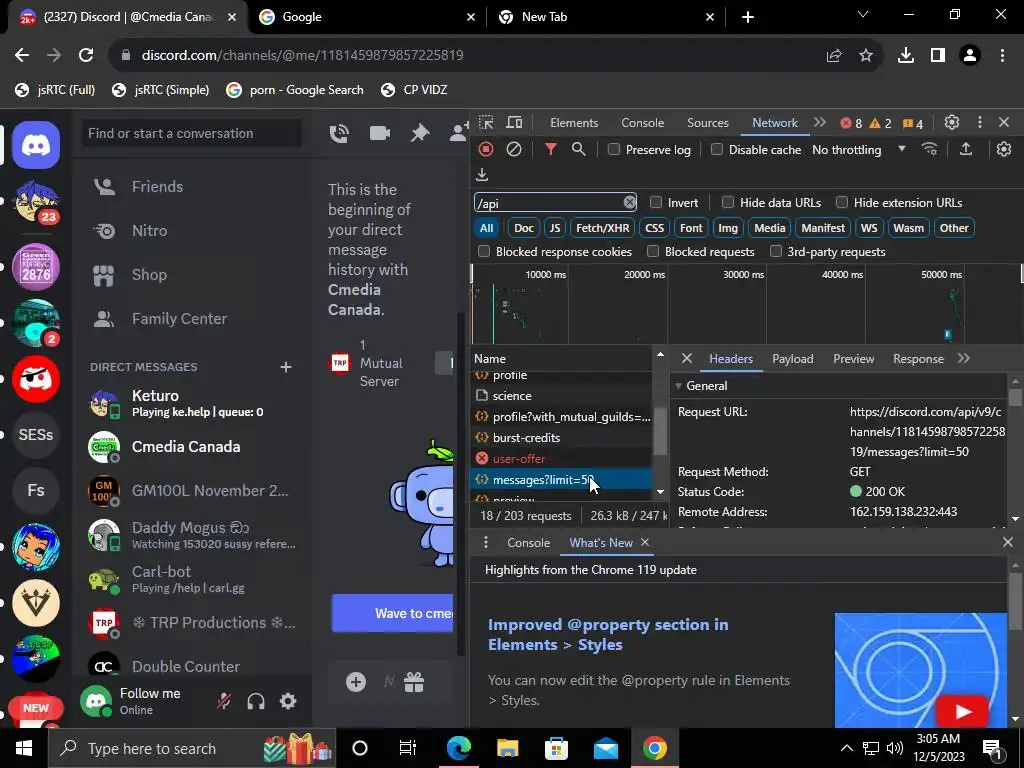
Task: Check 3rd-party requests
Action: point(775,251)
